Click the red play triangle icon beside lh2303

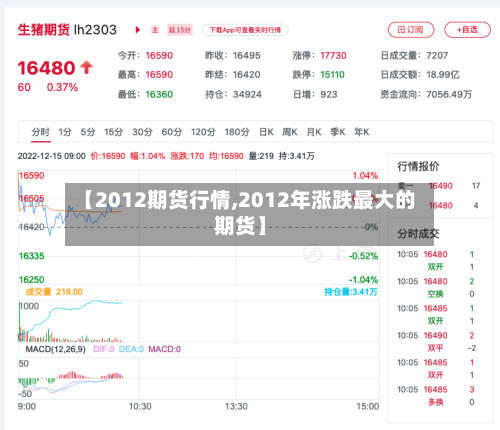tap(138, 30)
